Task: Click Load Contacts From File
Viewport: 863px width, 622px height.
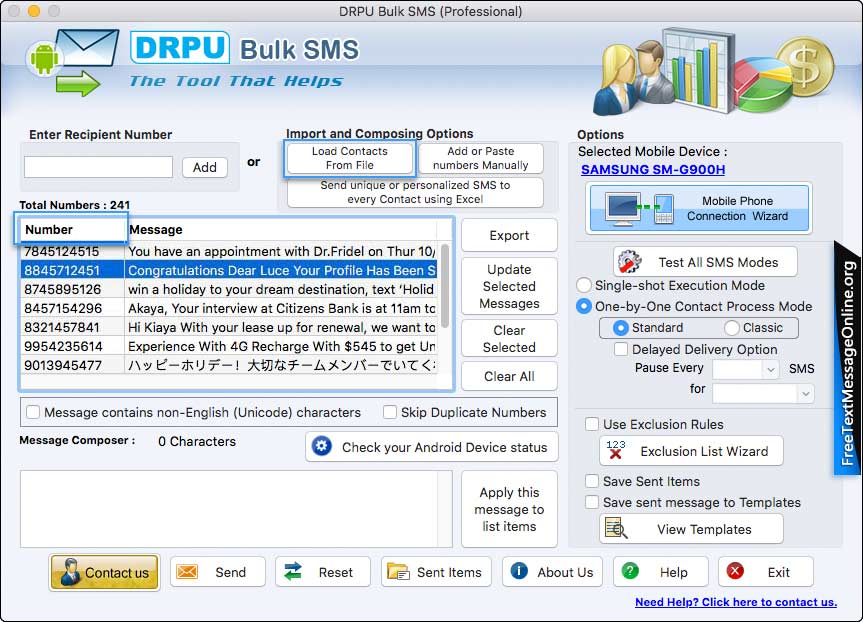Action: click(x=349, y=158)
